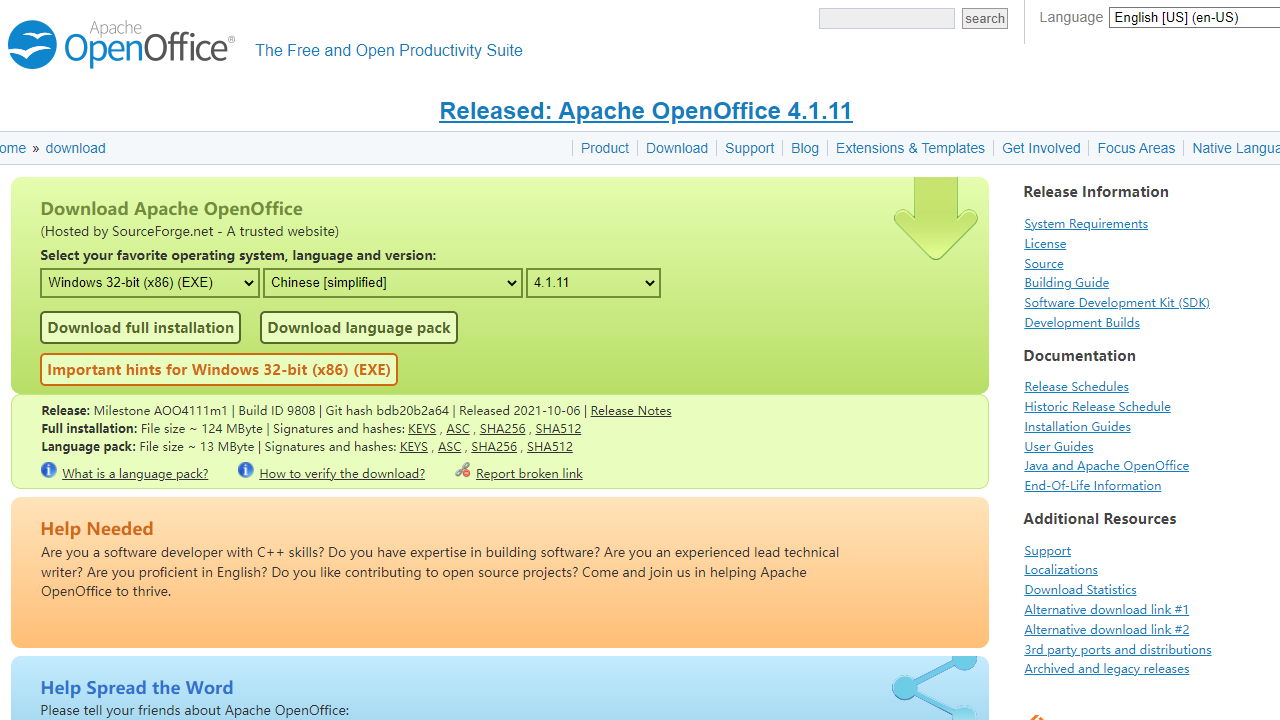Open the Release Notes link
Image resolution: width=1280 pixels, height=720 pixels.
tap(631, 411)
